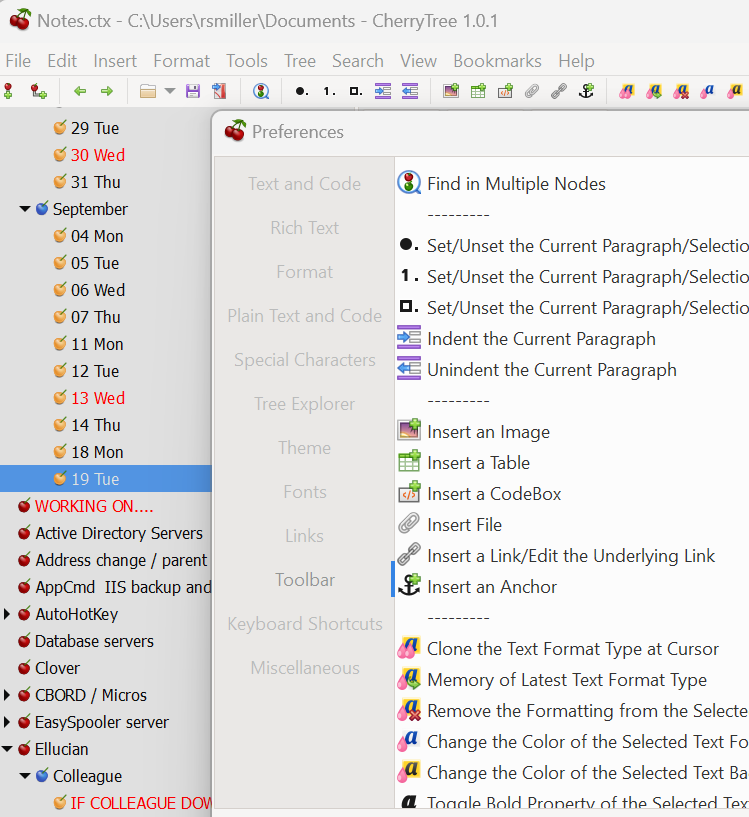Open the Insert menu

coord(115,61)
